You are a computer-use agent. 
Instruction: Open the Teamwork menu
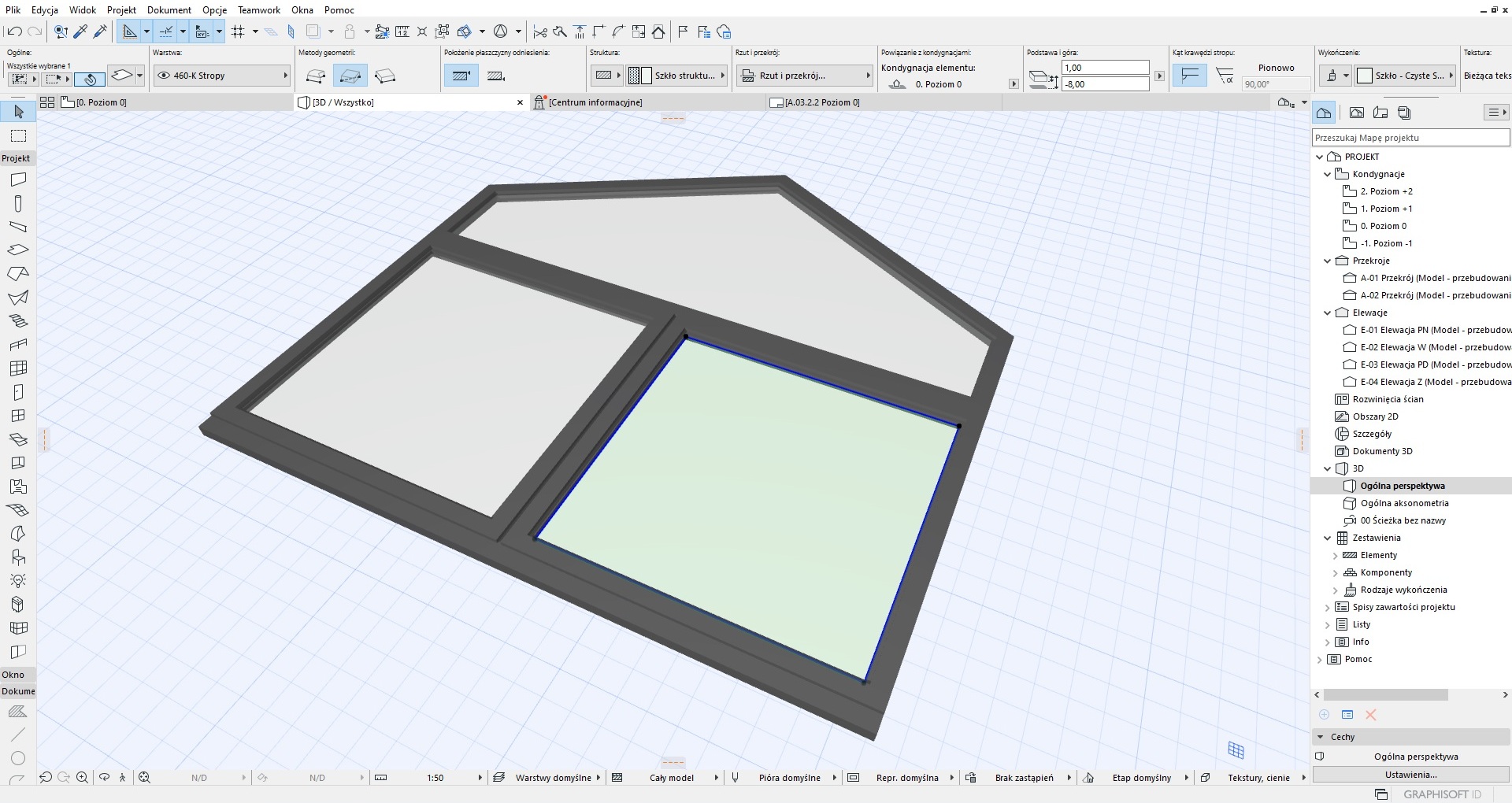(259, 9)
